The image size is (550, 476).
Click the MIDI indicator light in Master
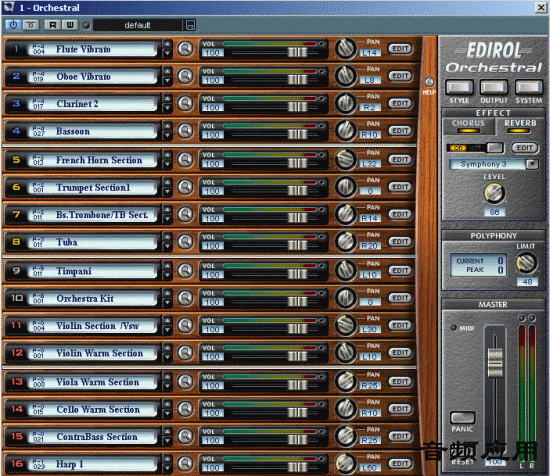(x=454, y=328)
